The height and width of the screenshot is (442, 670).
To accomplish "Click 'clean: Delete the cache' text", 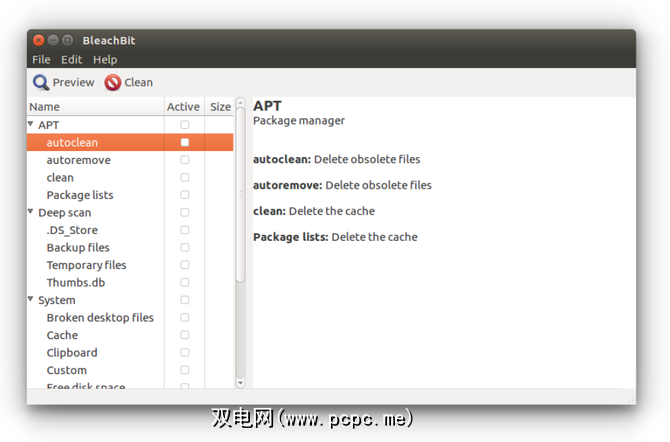I will pyautogui.click(x=314, y=211).
